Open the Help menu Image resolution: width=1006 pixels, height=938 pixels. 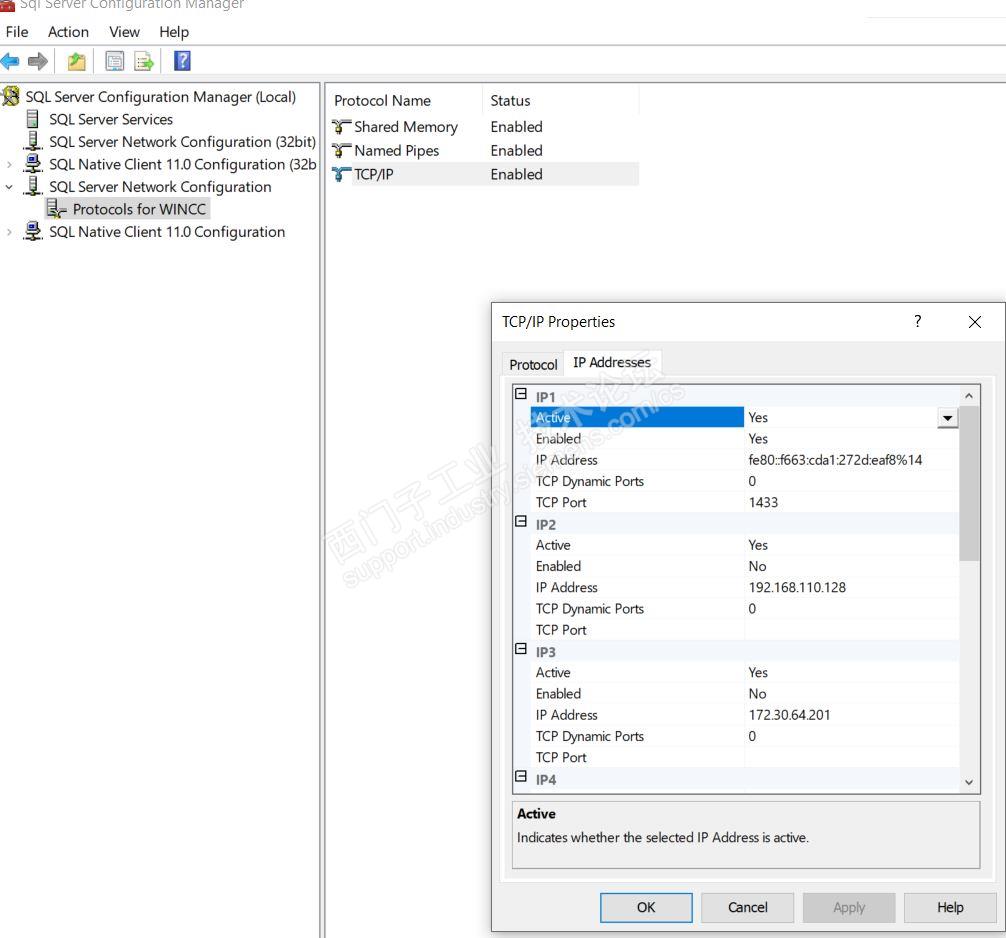pos(174,32)
